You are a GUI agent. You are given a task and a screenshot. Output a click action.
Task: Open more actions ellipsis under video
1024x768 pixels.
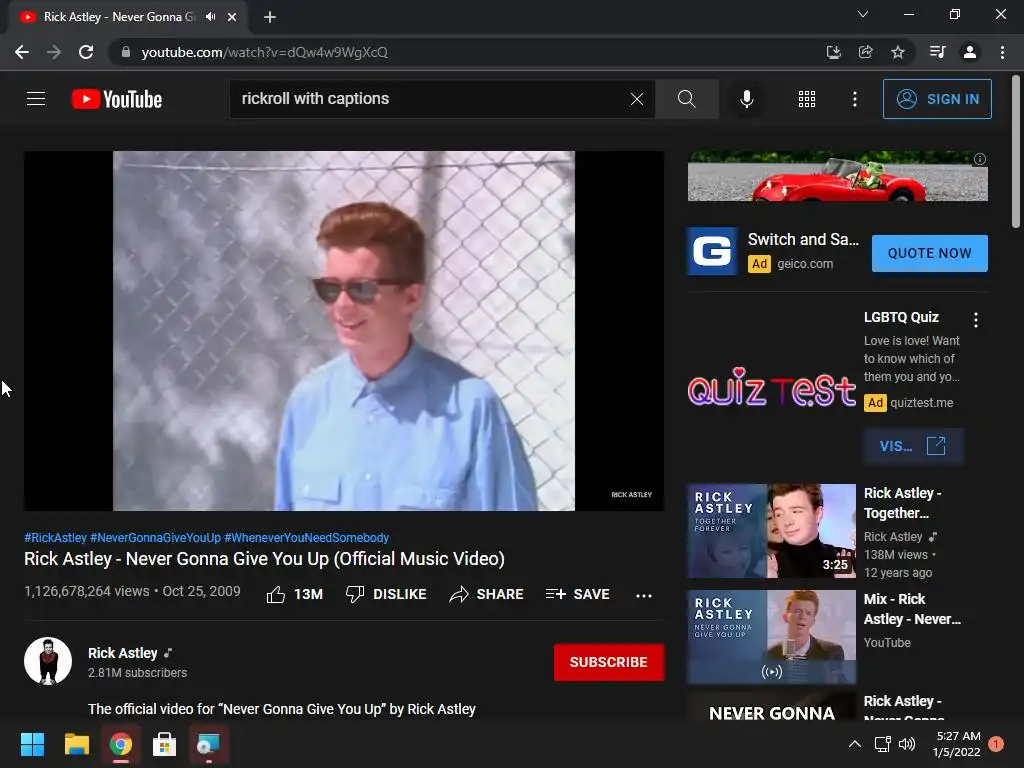pyautogui.click(x=644, y=595)
